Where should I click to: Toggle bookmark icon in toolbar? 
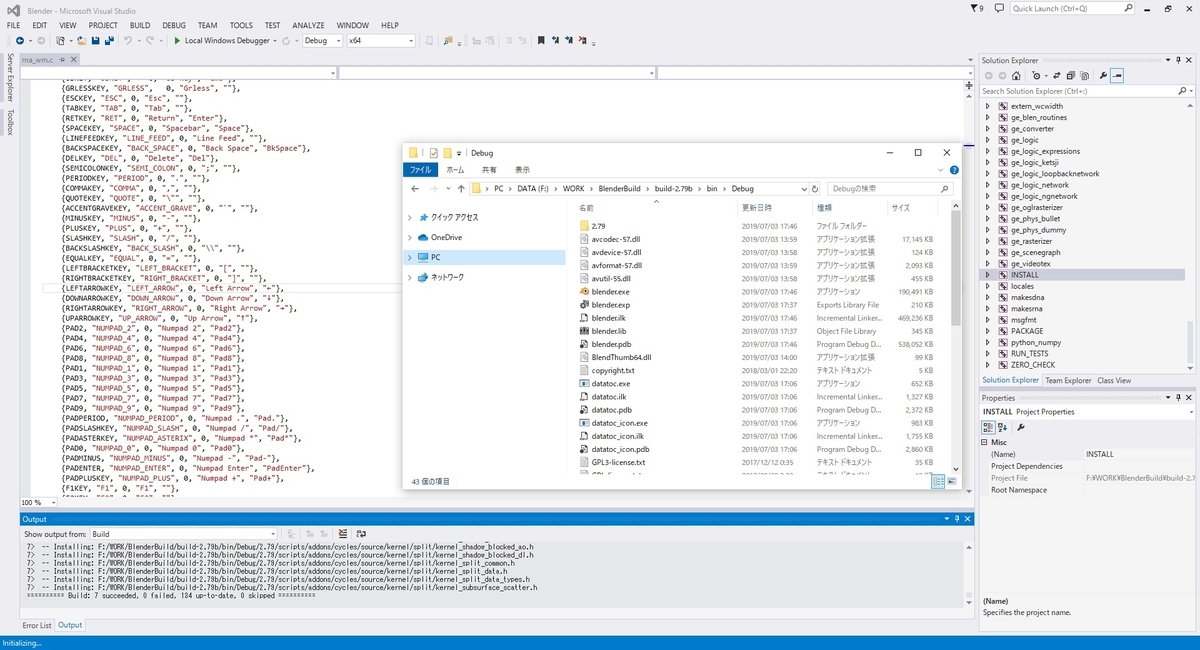tap(541, 41)
